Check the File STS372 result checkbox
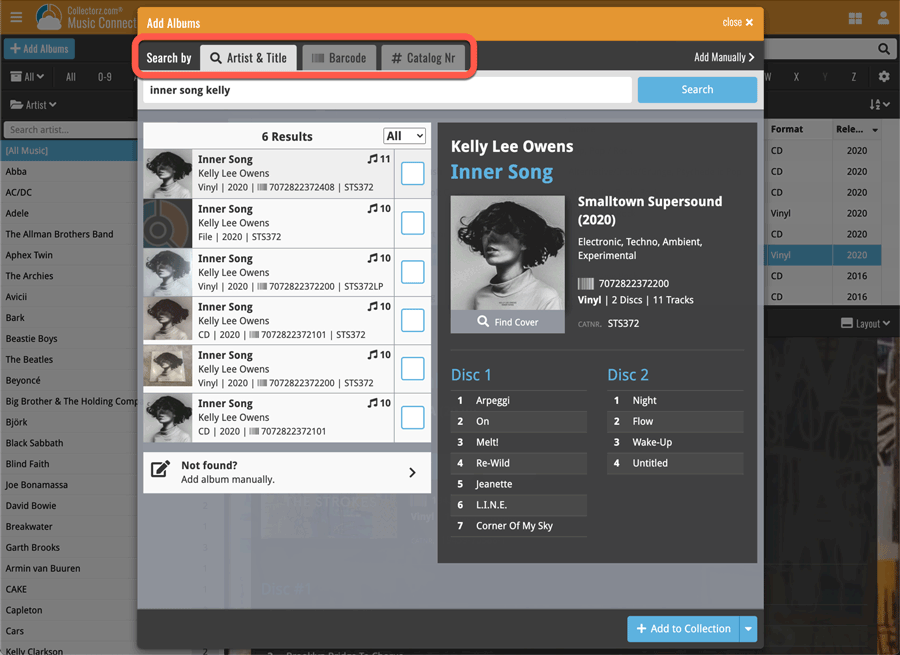900x655 pixels. [x=413, y=223]
